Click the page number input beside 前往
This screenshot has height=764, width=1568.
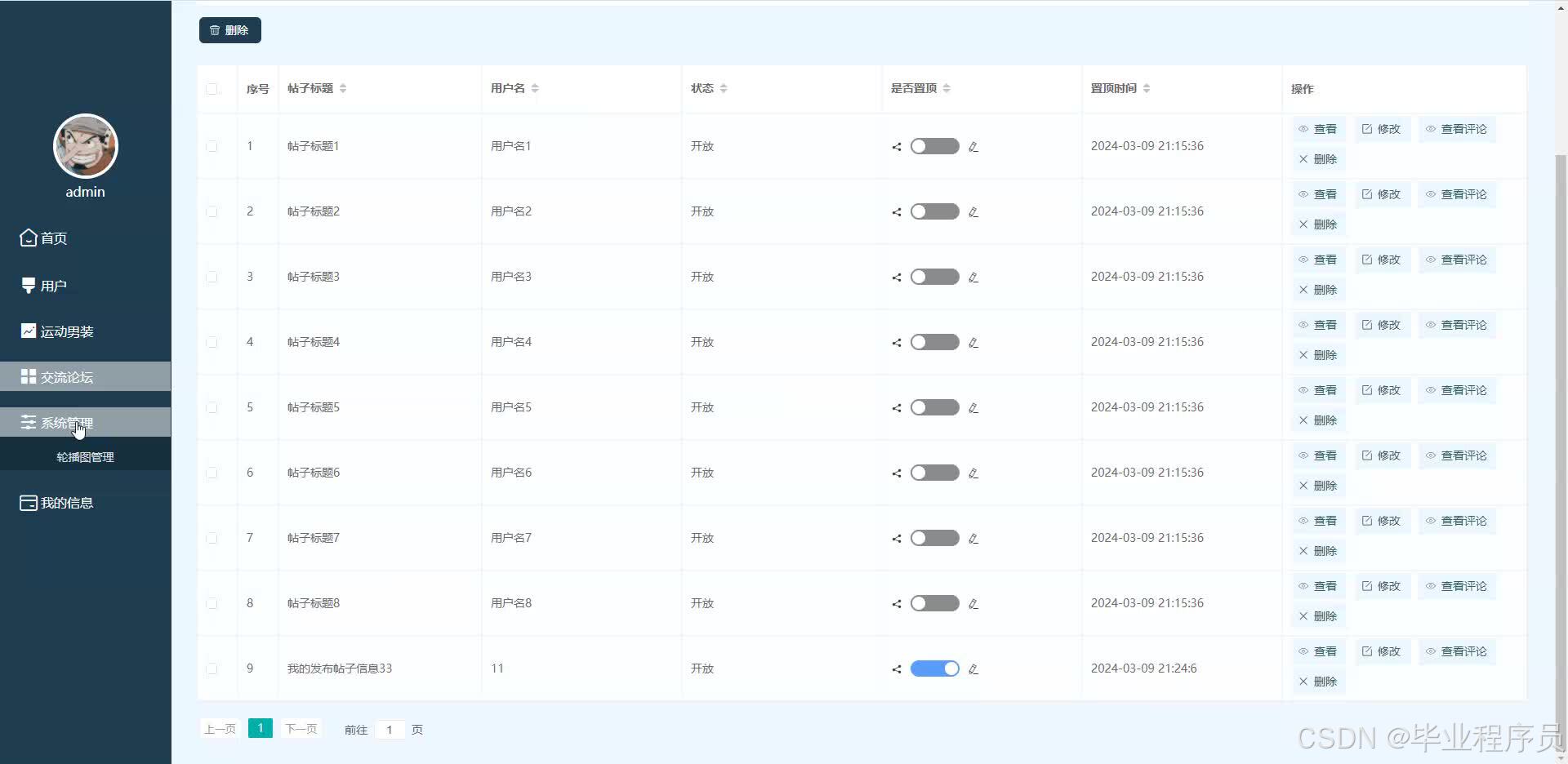coord(390,729)
